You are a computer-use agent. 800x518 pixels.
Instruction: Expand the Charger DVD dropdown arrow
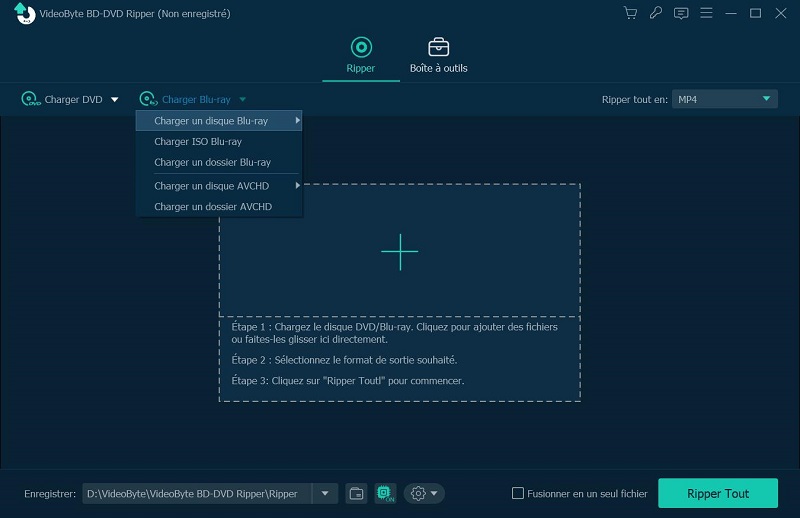click(x=114, y=100)
